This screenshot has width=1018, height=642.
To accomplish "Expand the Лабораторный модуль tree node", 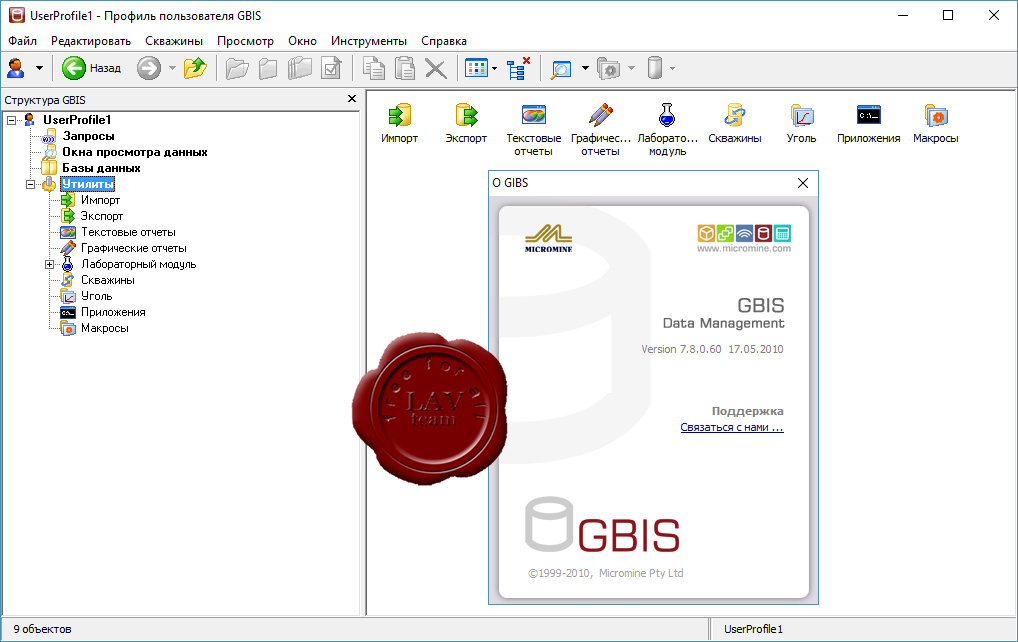I will pos(49,264).
